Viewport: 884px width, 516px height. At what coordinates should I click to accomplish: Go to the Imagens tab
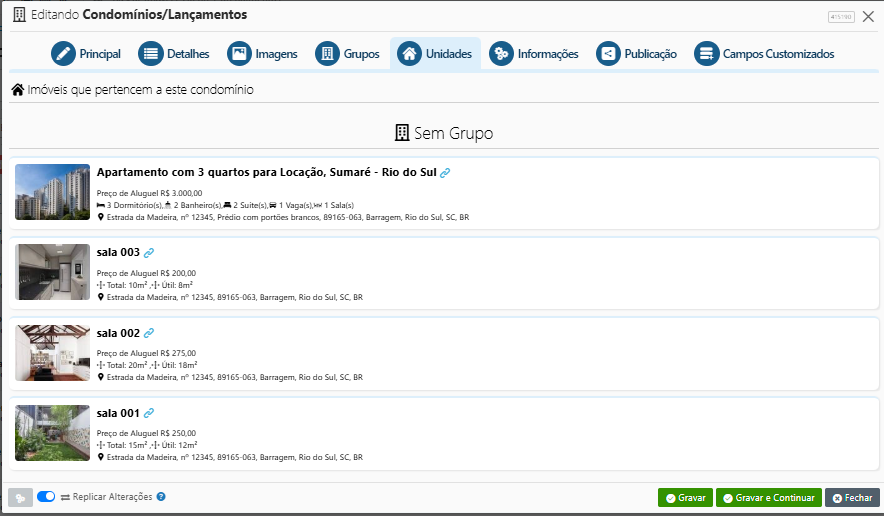pos(263,54)
